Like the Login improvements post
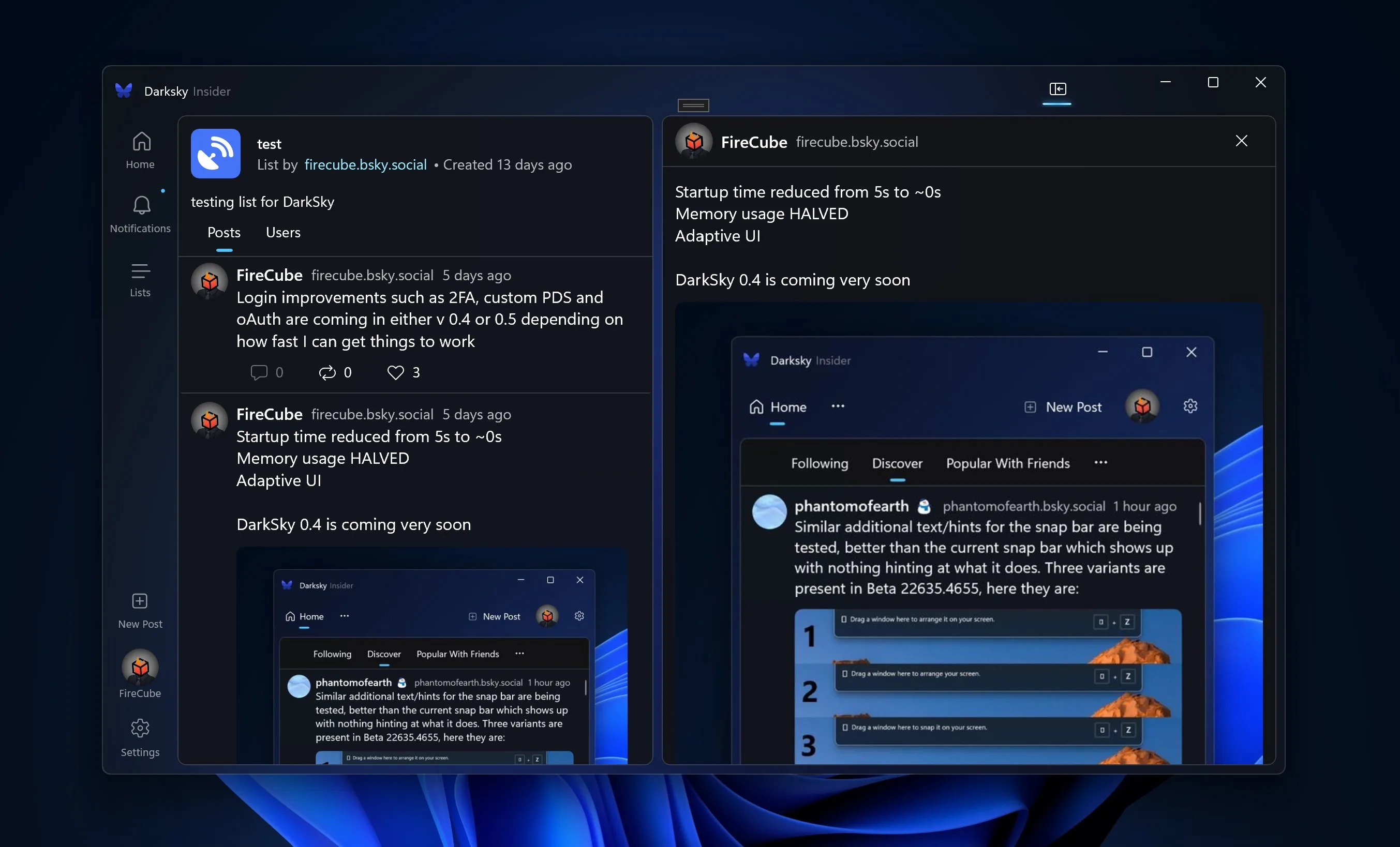1400x847 pixels. [404, 372]
